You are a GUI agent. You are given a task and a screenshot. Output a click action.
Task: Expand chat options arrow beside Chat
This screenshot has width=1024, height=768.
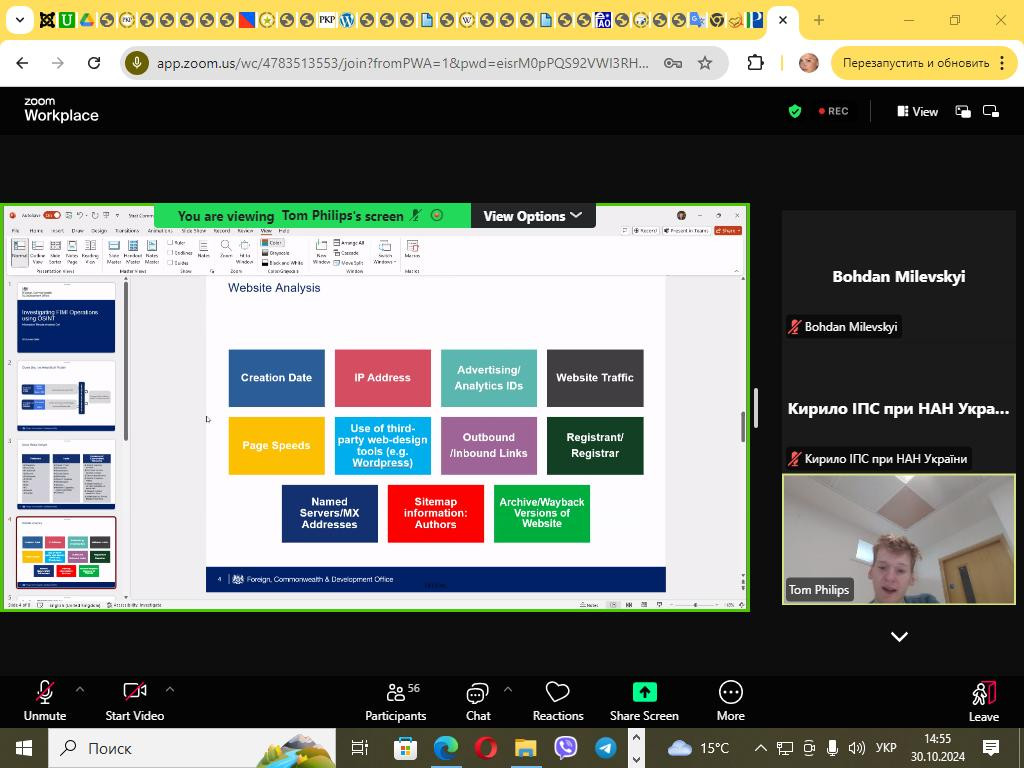click(x=508, y=689)
